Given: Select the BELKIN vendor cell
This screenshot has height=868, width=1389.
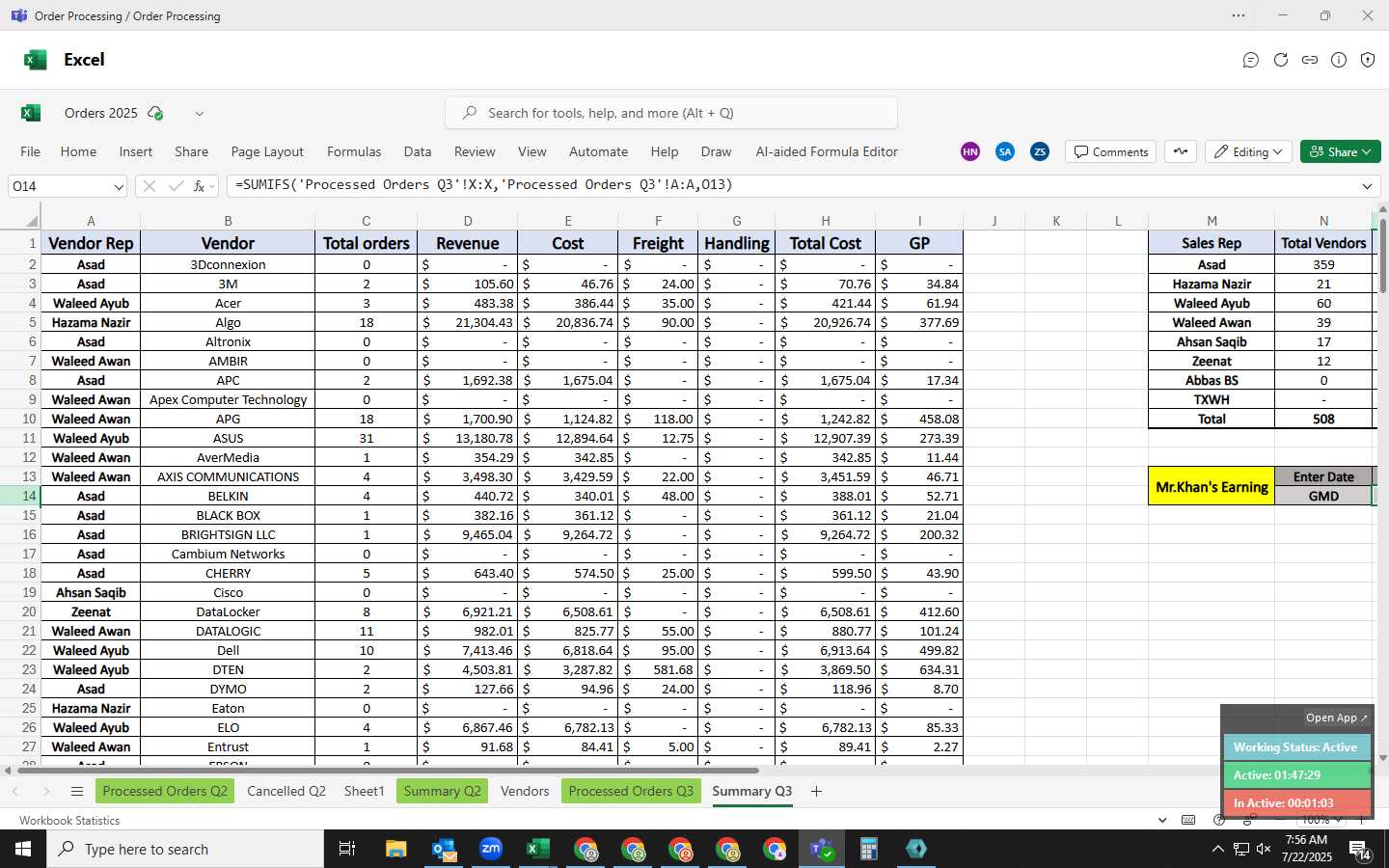Looking at the screenshot, I should 228,496.
